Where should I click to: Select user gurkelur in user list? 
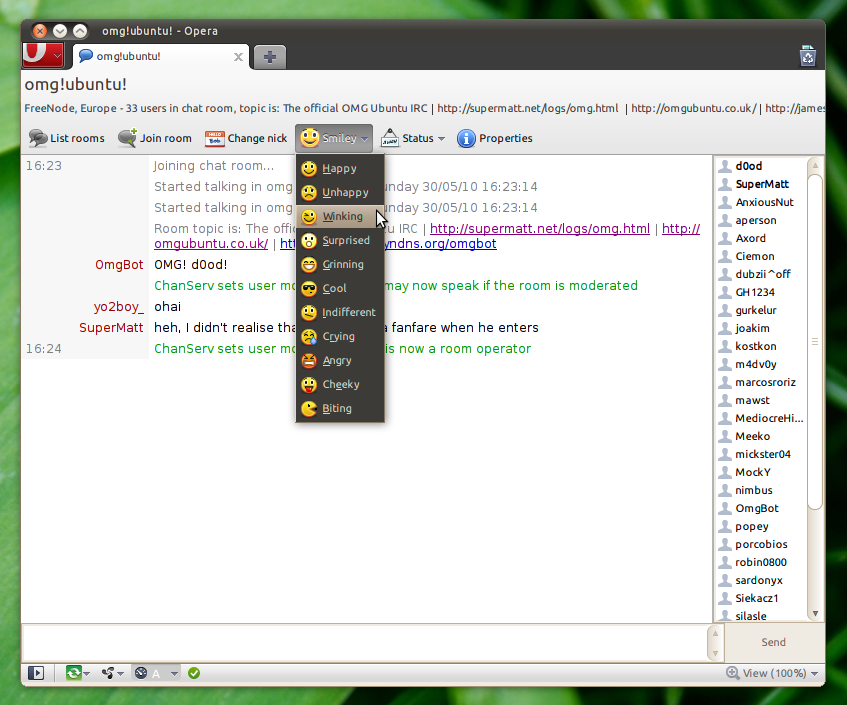point(761,310)
